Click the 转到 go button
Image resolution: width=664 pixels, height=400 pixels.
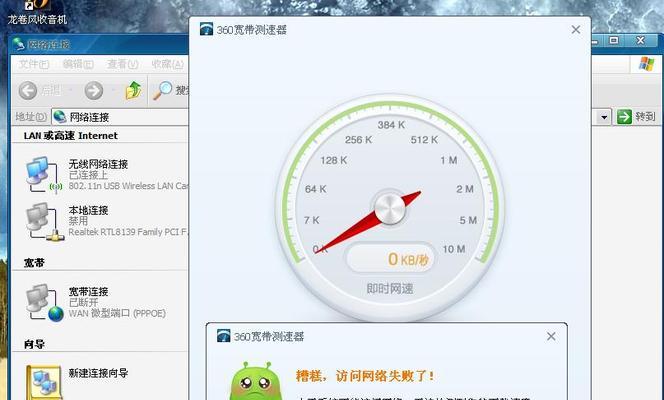(636, 116)
